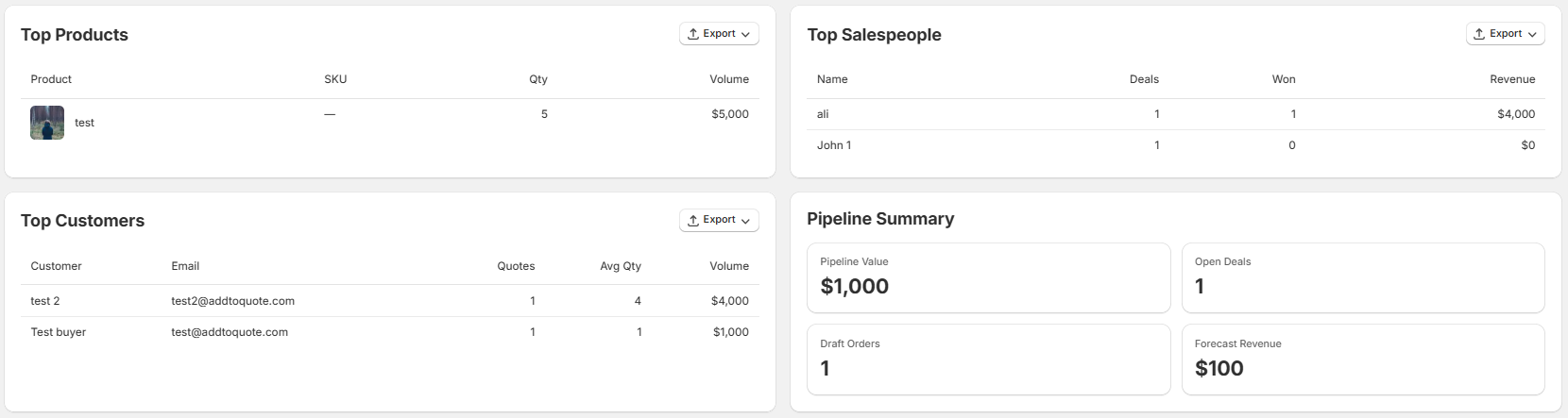Viewport: 1568px width, 418px height.
Task: Click the 'test' product name
Action: pos(84,123)
